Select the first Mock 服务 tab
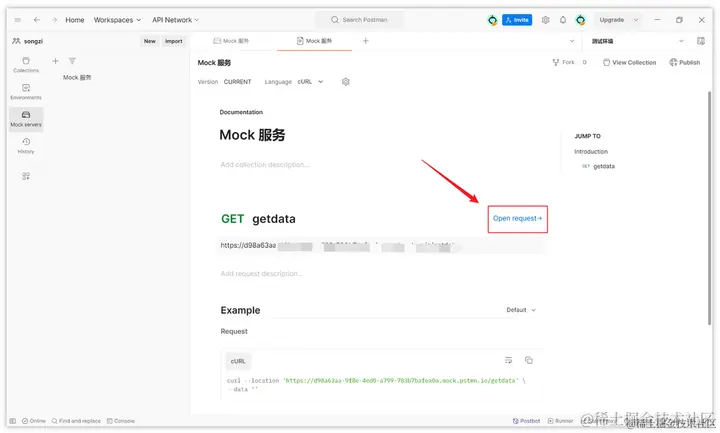Viewport: 720px width, 433px height. tap(231, 41)
